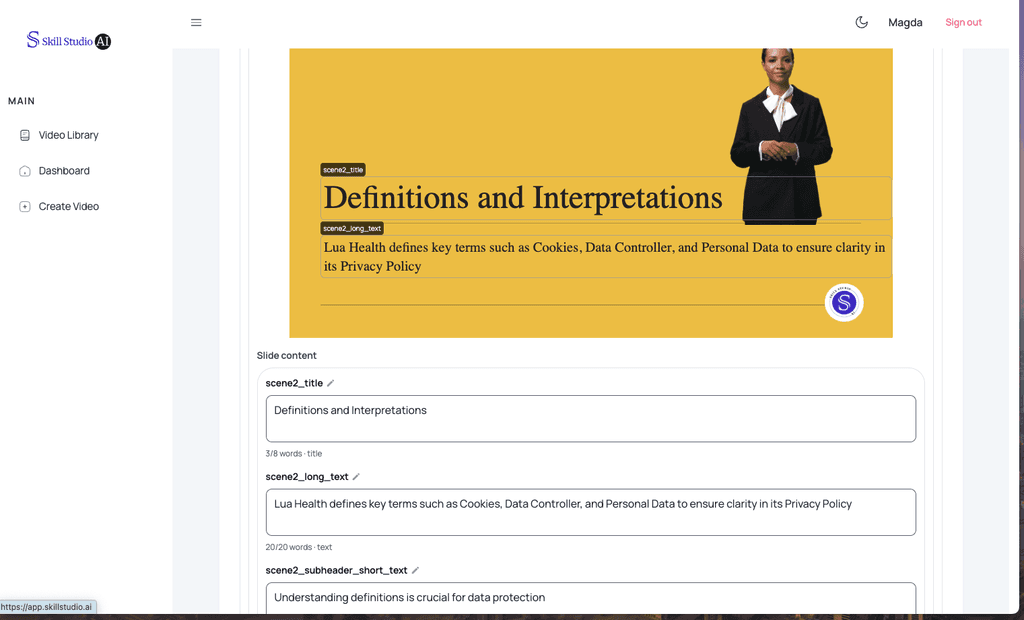Open the Create Video page

tap(69, 206)
